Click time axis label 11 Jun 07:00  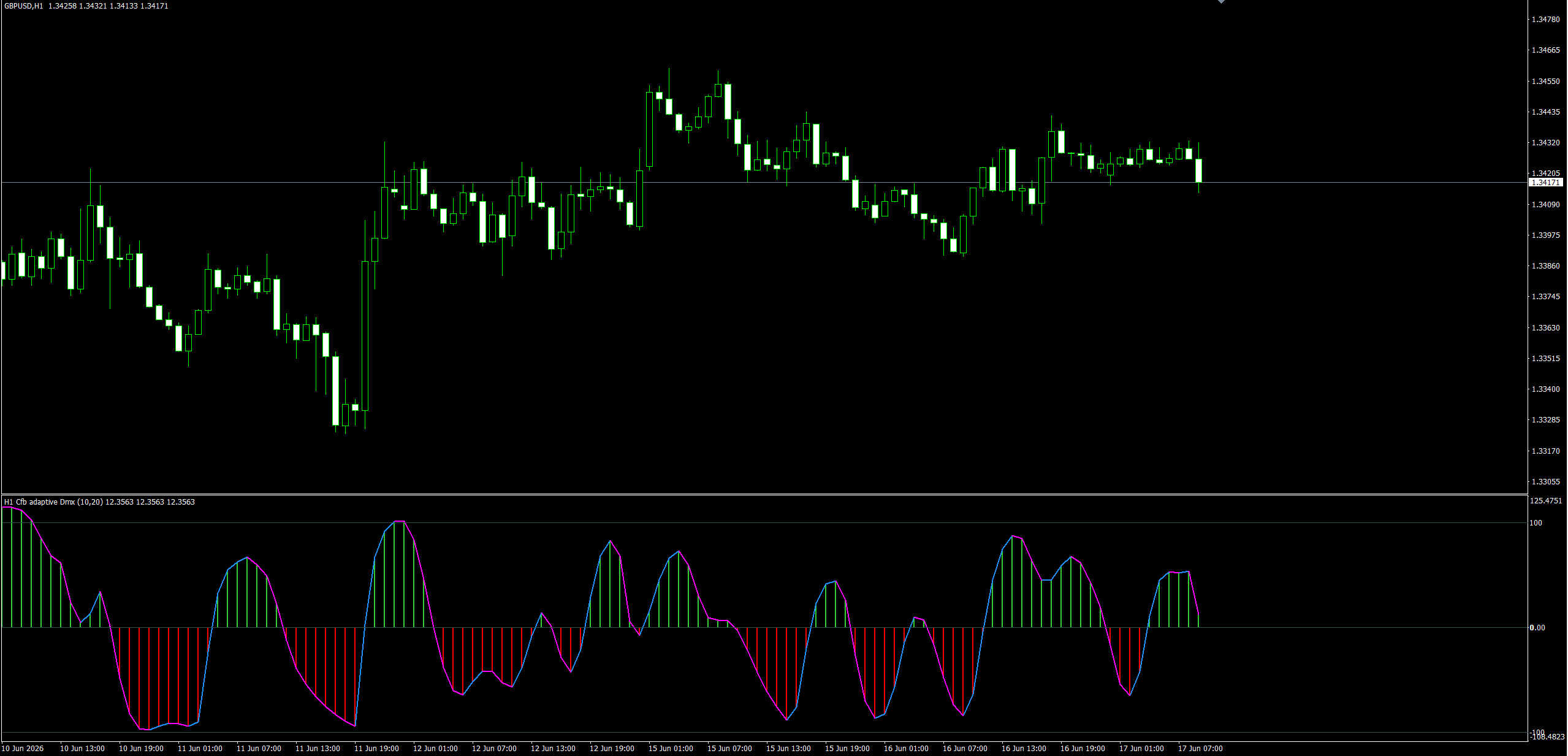(259, 749)
